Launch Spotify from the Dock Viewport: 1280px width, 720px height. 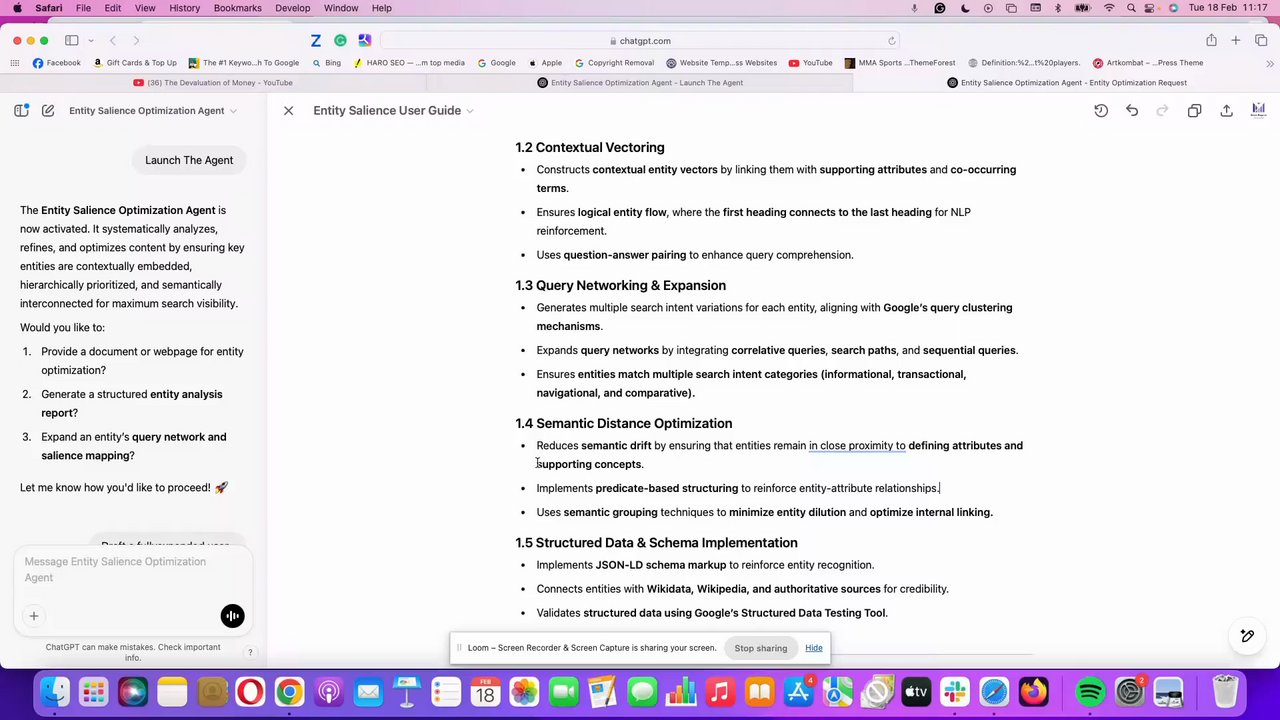pos(1090,692)
